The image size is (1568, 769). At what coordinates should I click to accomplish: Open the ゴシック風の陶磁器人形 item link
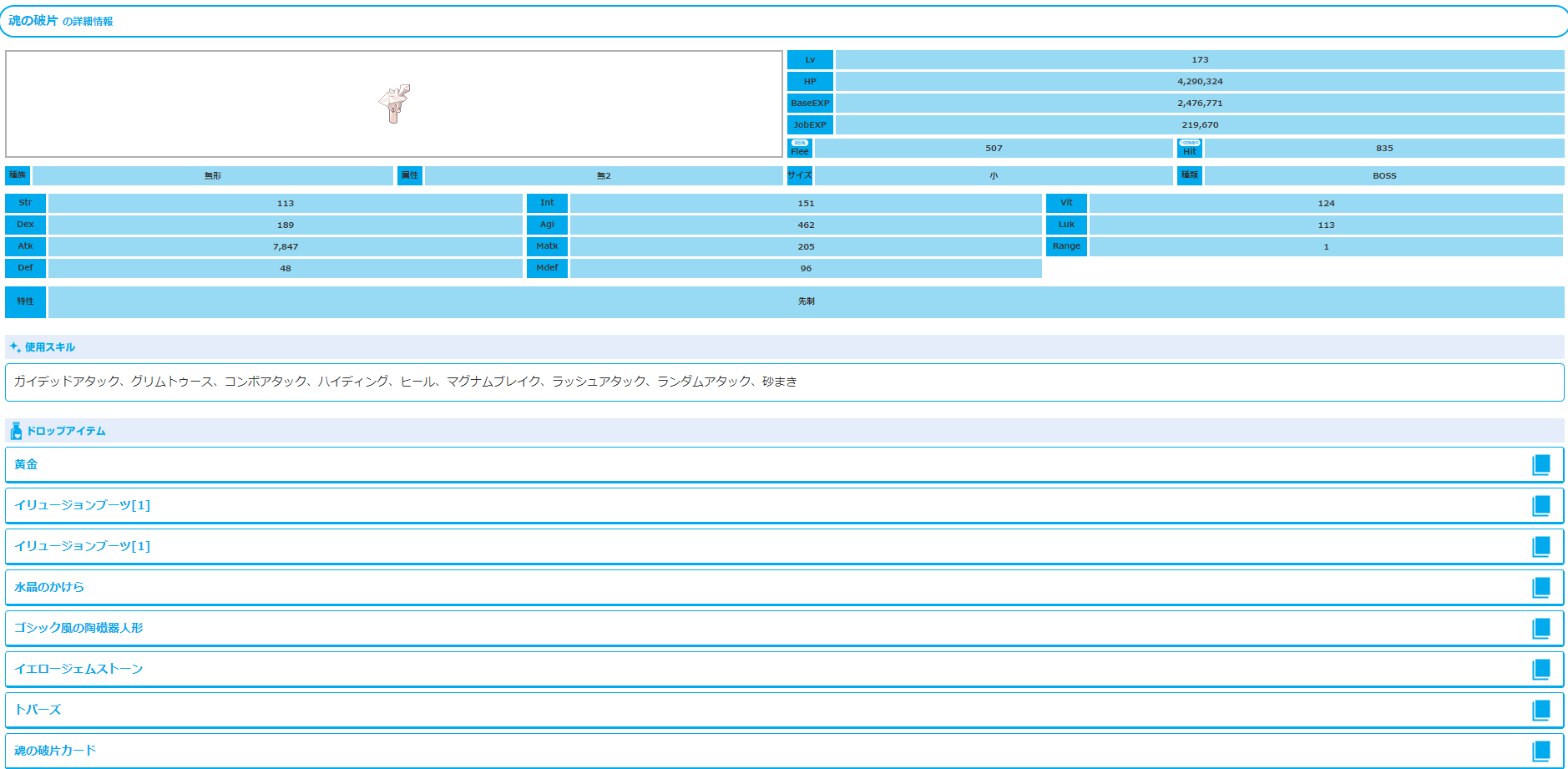pyautogui.click(x=78, y=629)
